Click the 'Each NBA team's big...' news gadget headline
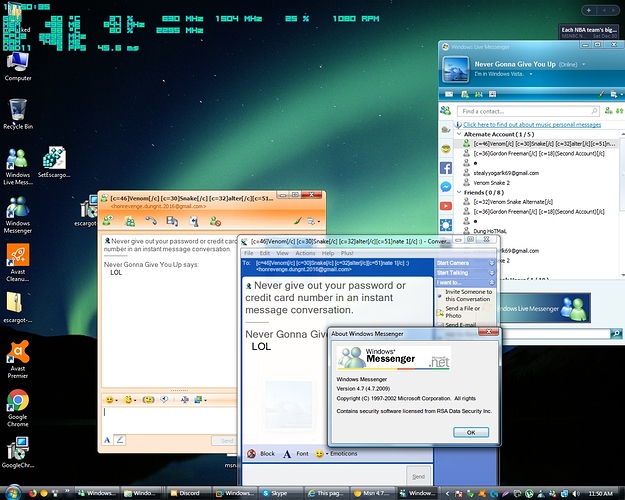Image resolution: width=625 pixels, height=500 pixels. pos(589,30)
